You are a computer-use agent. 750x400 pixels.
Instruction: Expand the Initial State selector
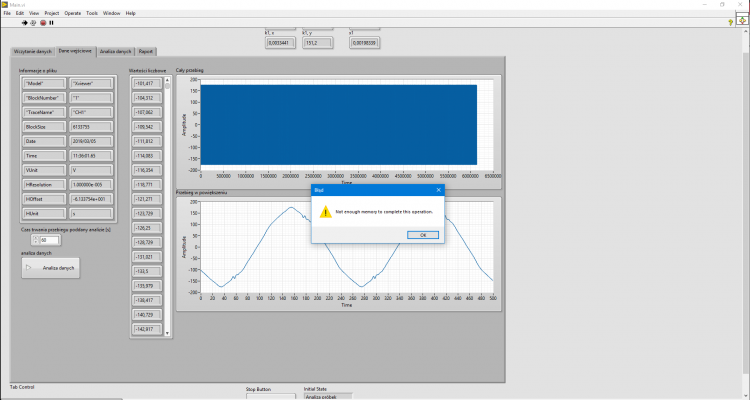coord(328,397)
